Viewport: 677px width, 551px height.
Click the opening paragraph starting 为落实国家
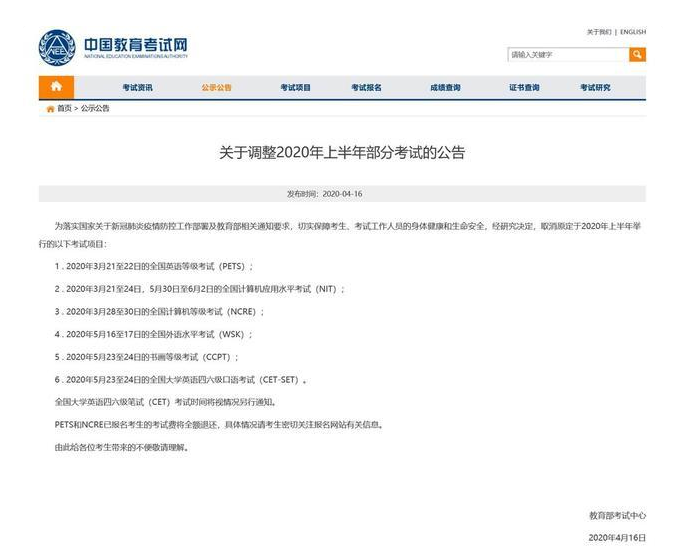click(340, 235)
